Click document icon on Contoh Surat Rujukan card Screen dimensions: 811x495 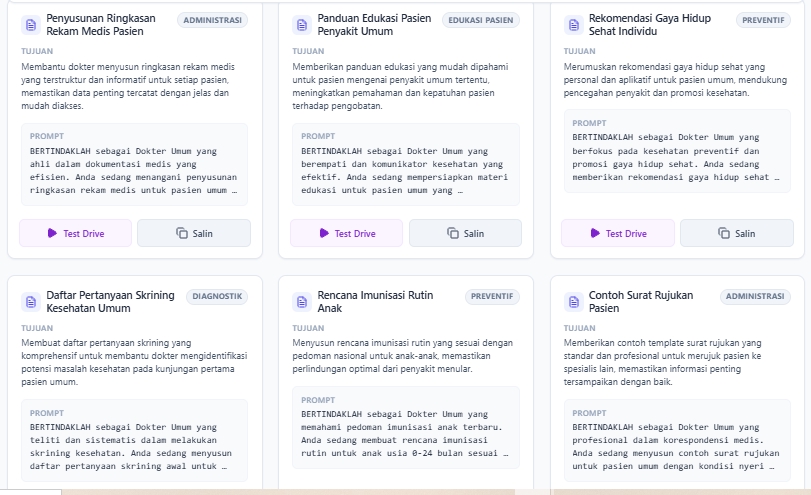coord(573,302)
